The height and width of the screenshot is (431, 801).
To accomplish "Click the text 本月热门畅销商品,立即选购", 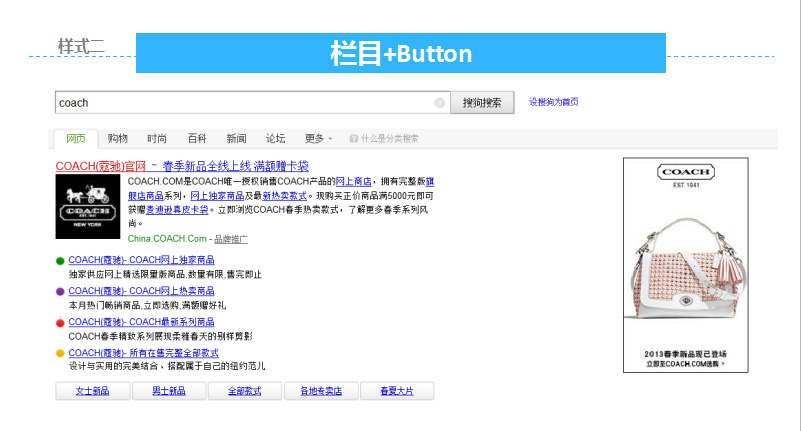I will (124, 305).
